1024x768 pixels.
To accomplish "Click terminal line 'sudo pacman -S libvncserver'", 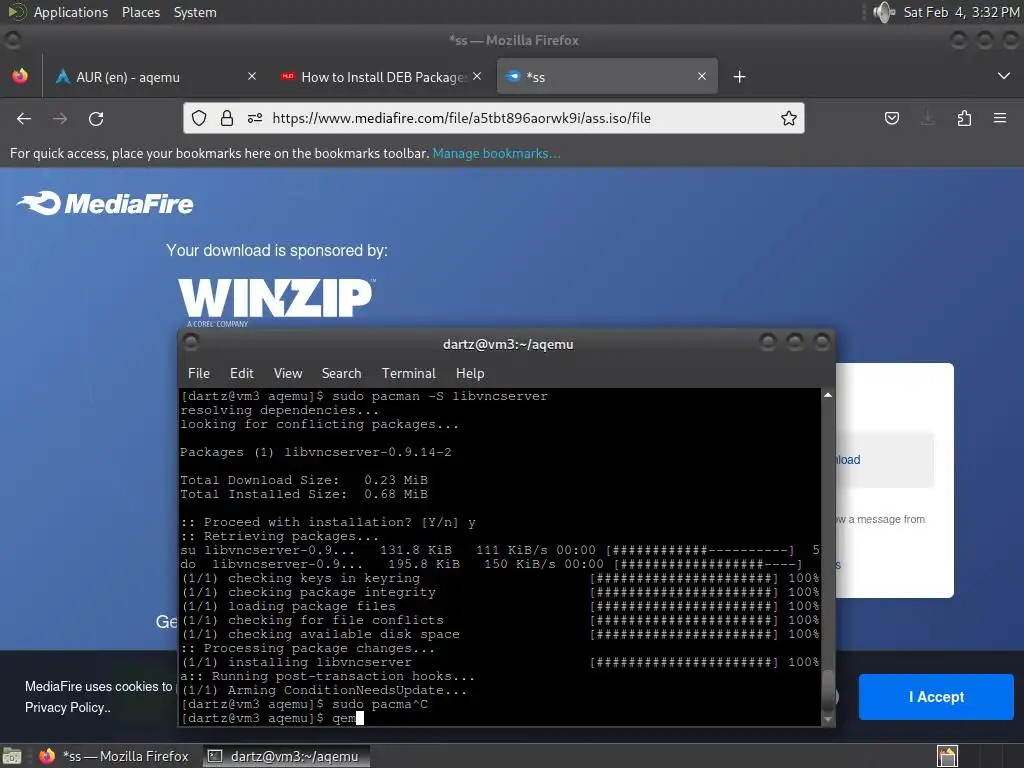I will click(440, 396).
